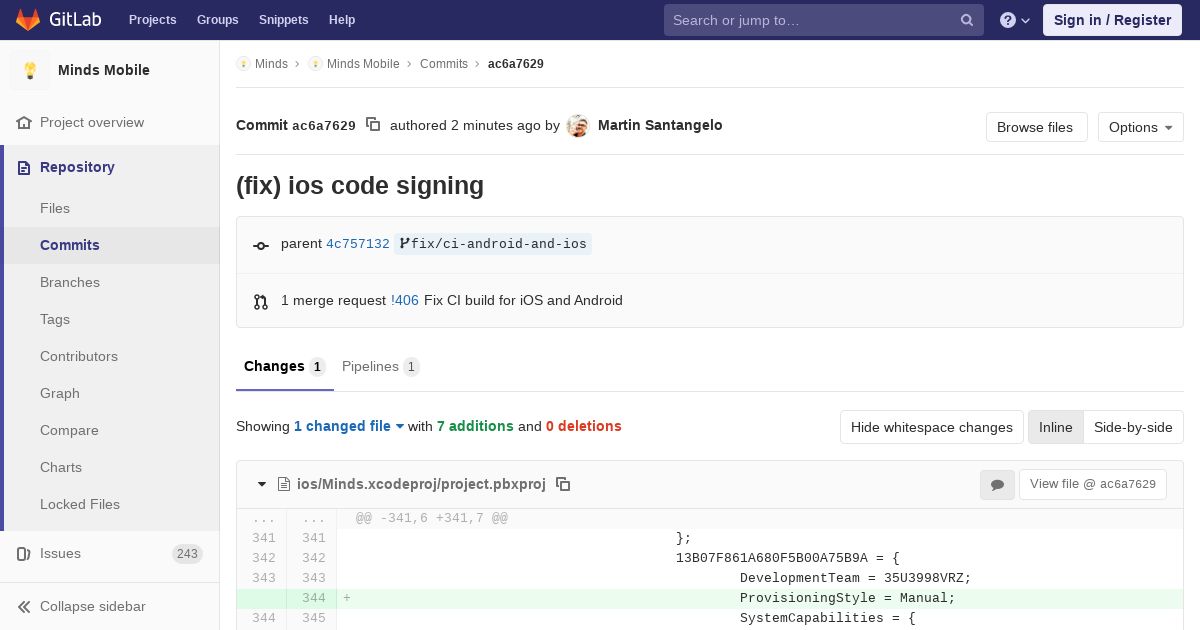The width and height of the screenshot is (1200, 630).
Task: Open Groups in top navigation
Action: pos(217,20)
